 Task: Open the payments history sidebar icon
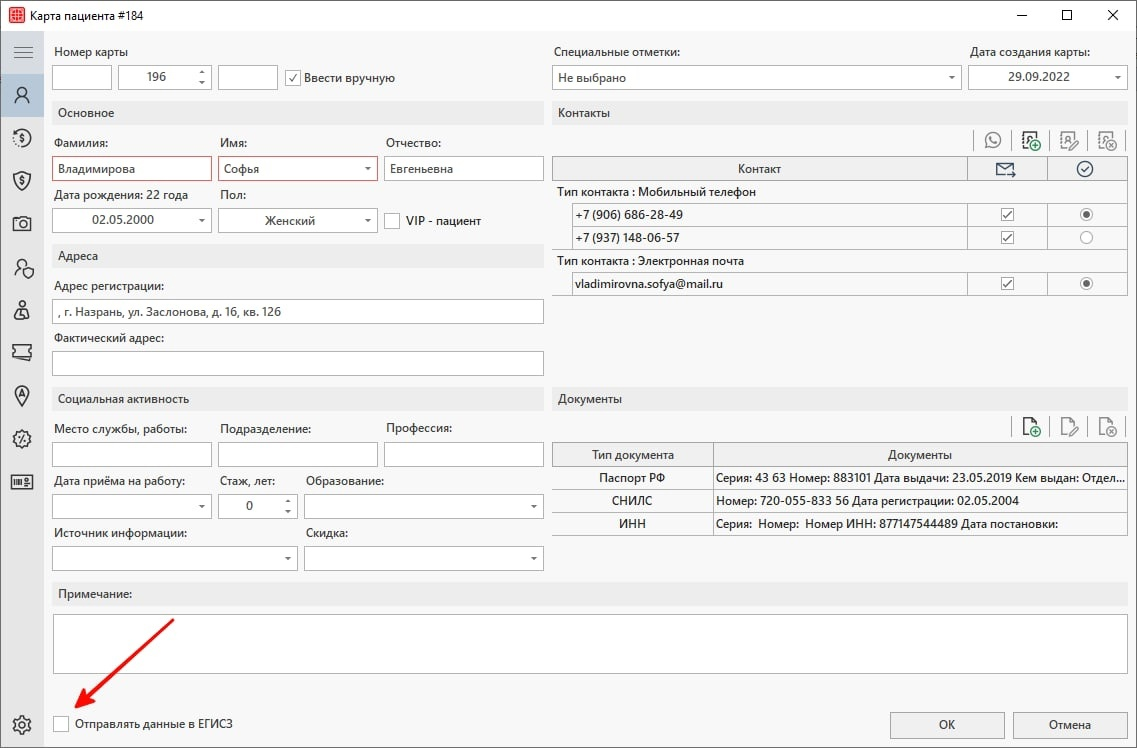coord(22,138)
